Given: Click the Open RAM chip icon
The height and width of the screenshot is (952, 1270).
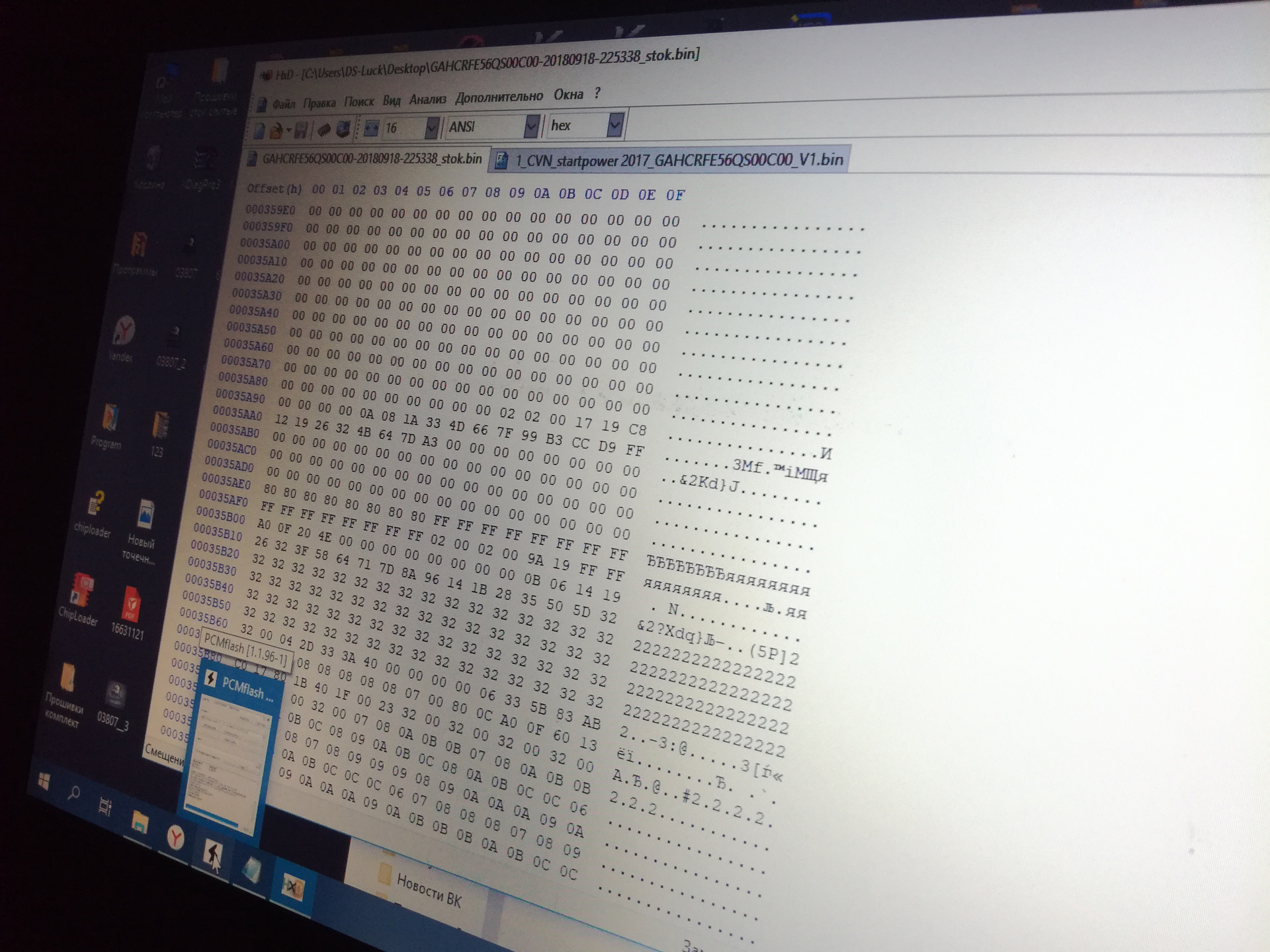Looking at the screenshot, I should click(x=324, y=130).
